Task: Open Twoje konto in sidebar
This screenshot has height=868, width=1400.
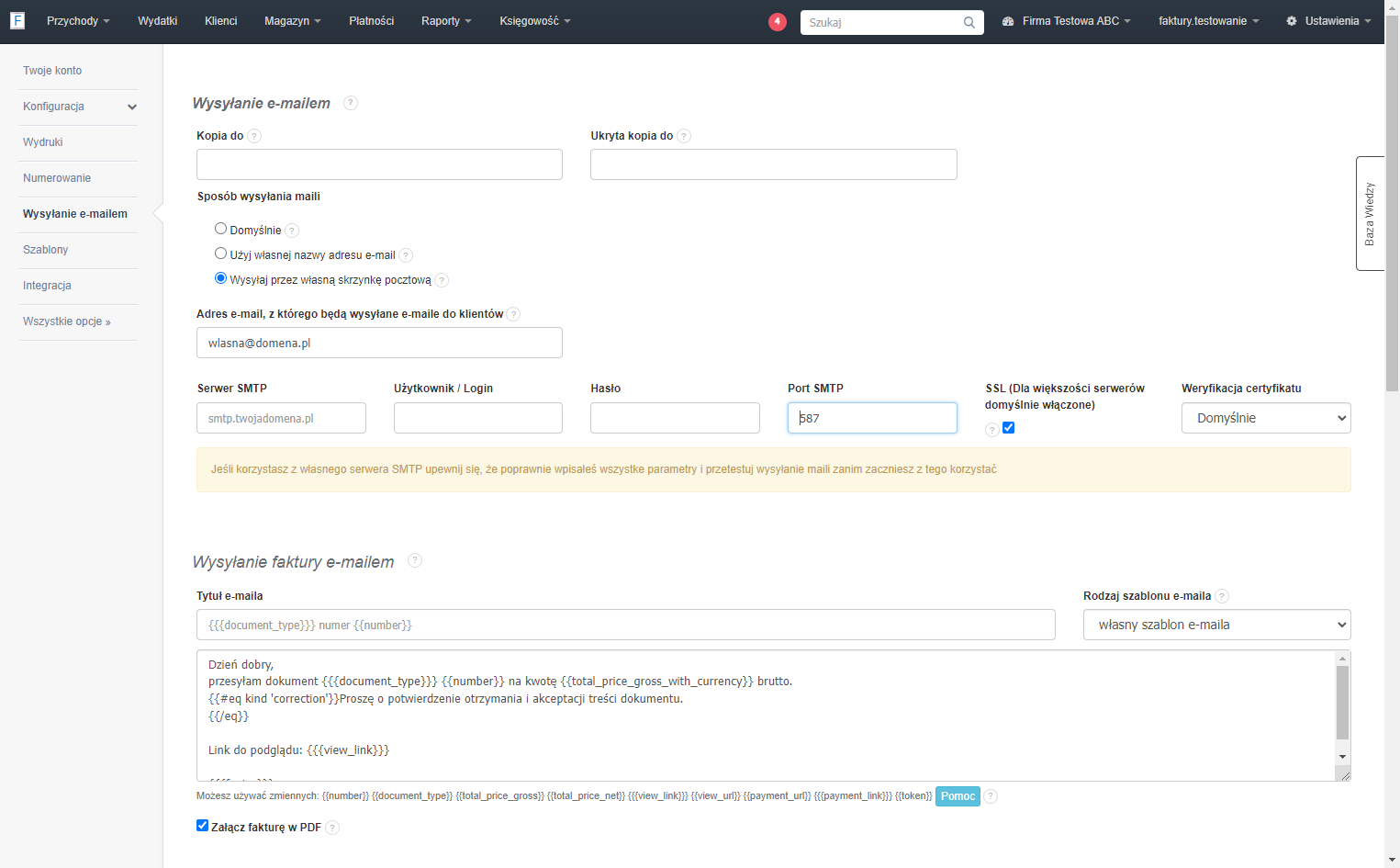Action: (52, 71)
